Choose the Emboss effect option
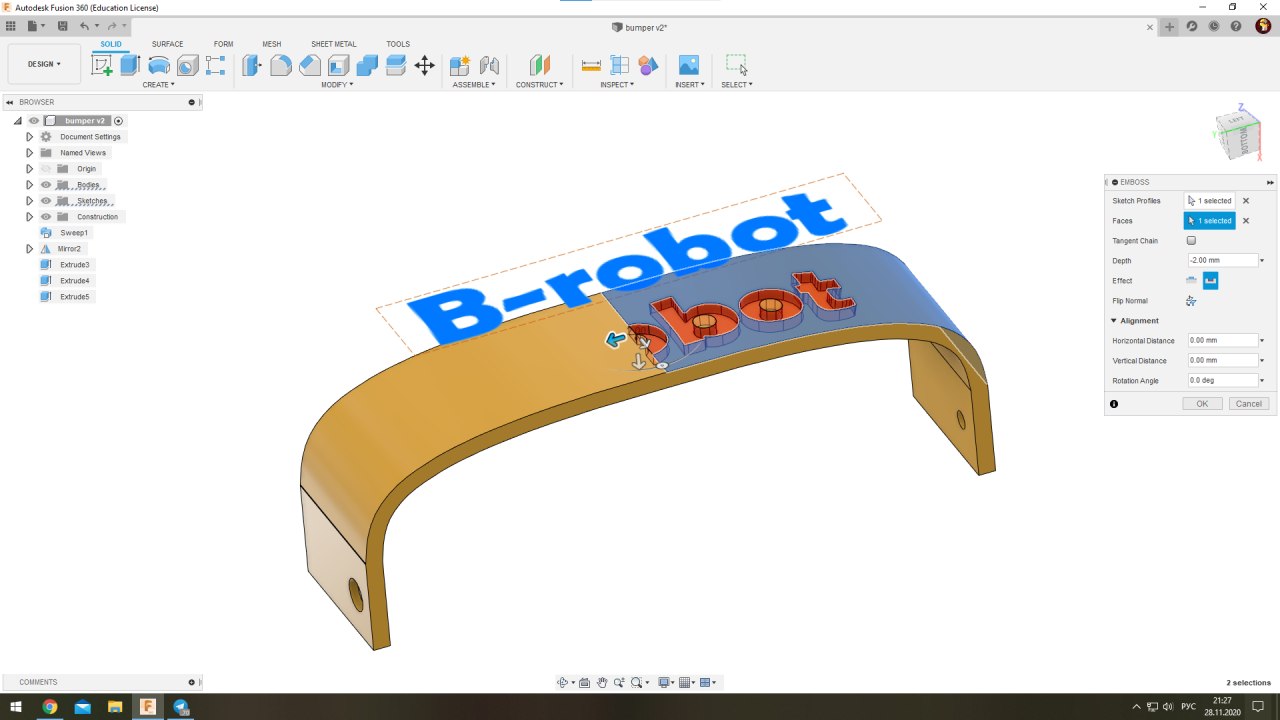 (x=1192, y=281)
